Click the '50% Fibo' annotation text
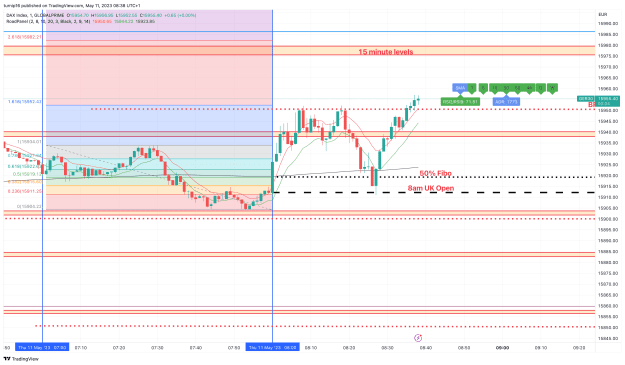Image resolution: width=625 pixels, height=365 pixels. point(435,173)
